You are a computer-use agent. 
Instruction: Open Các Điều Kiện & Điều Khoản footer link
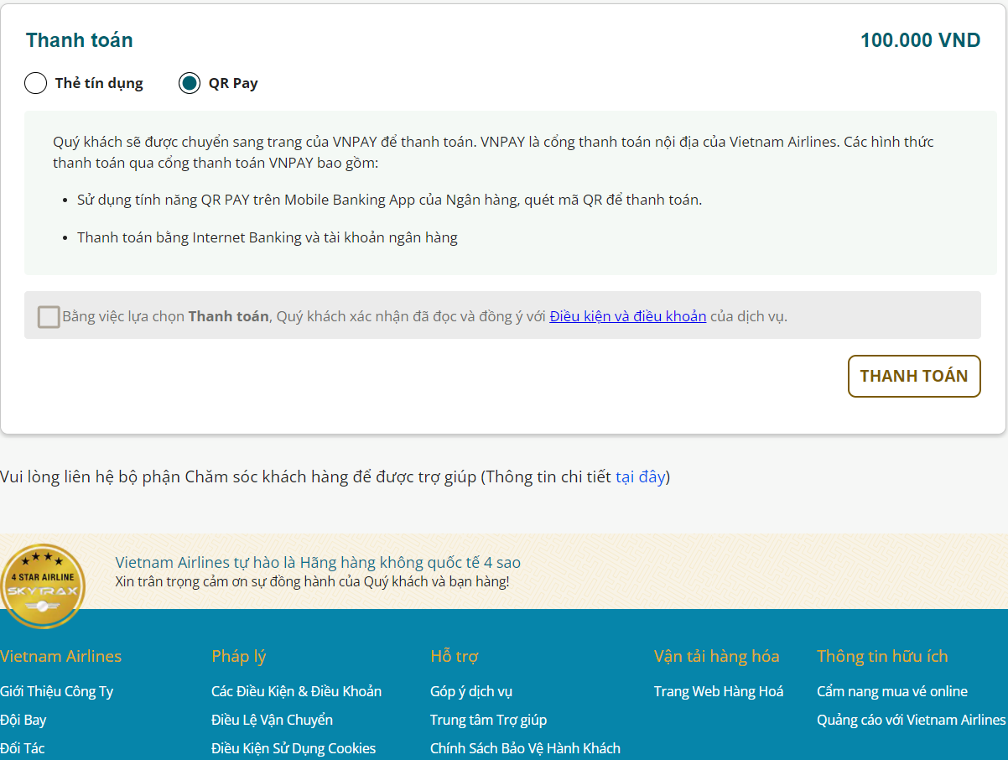tap(296, 691)
